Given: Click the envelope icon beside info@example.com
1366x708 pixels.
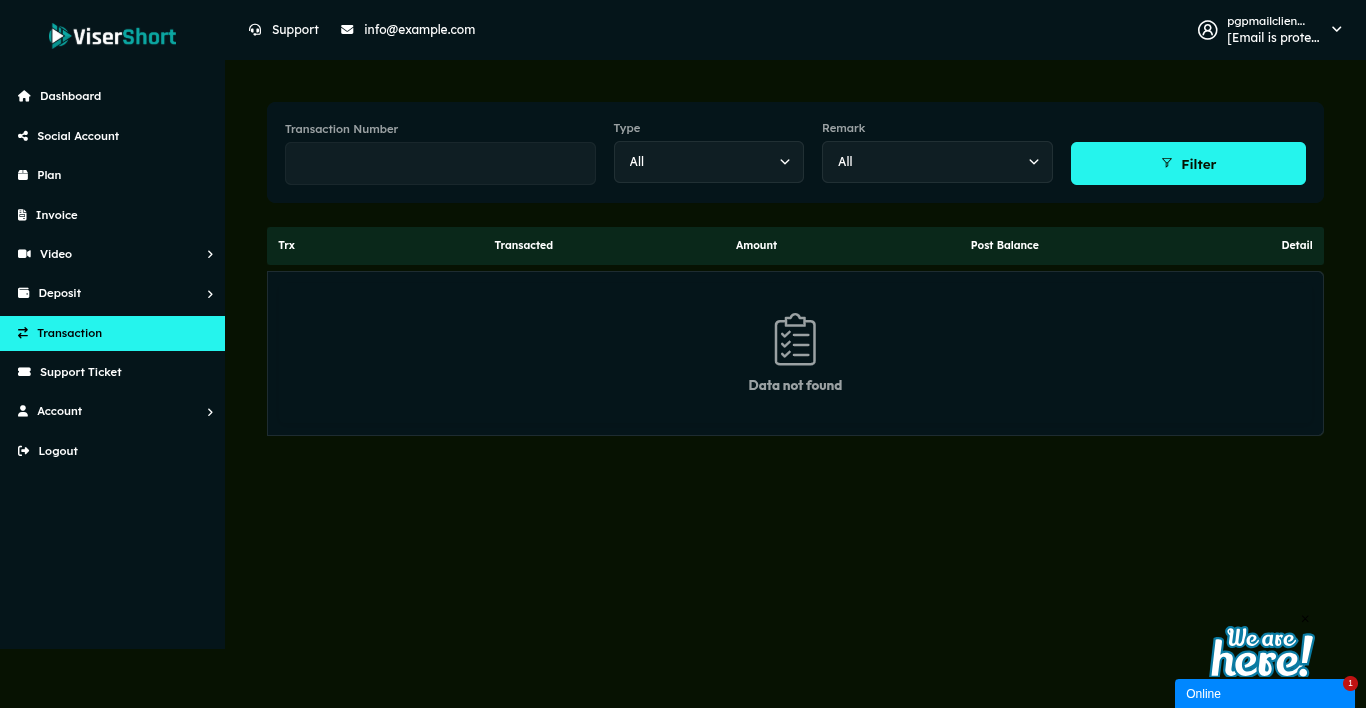Looking at the screenshot, I should [x=347, y=30].
